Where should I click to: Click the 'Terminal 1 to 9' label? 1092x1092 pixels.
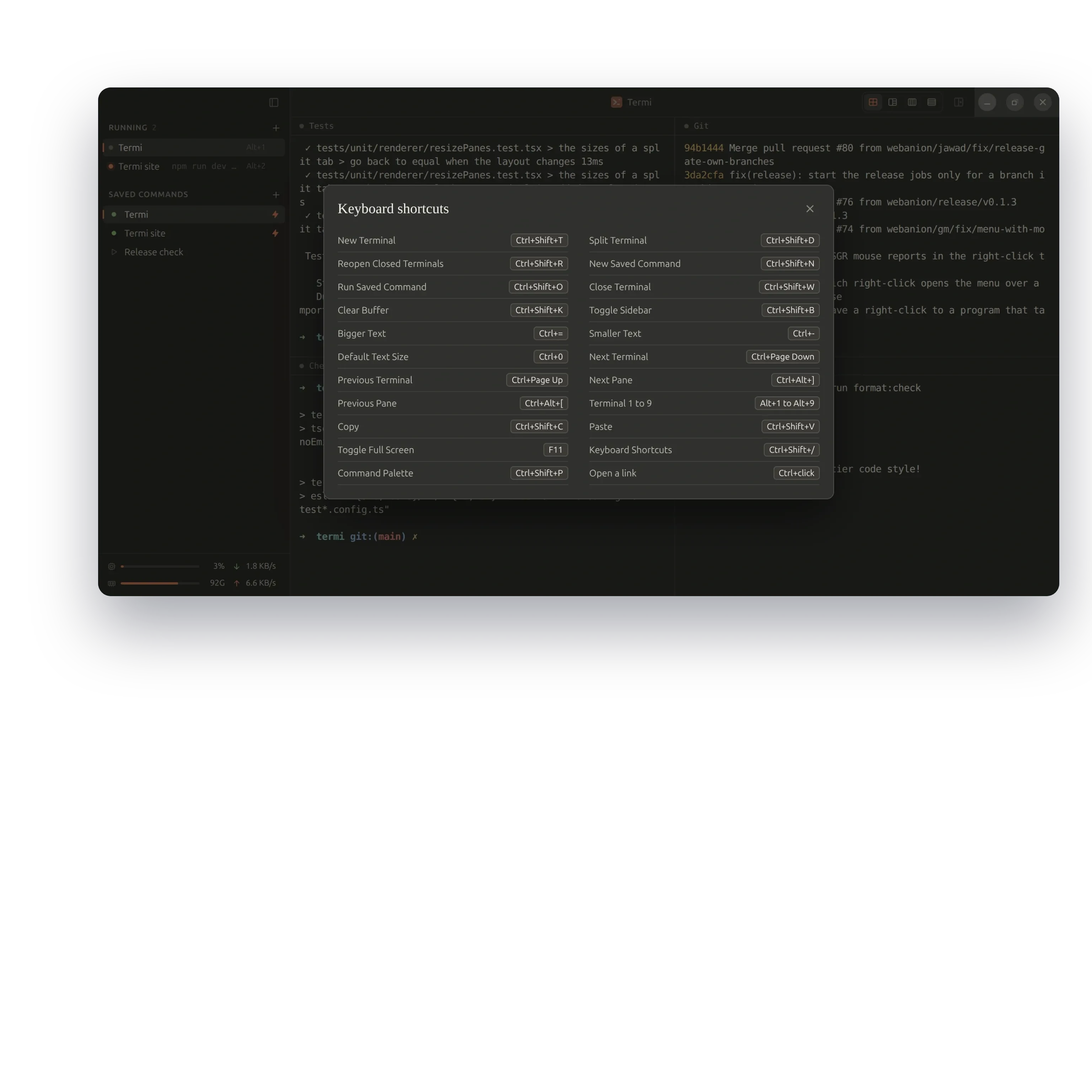tap(620, 403)
